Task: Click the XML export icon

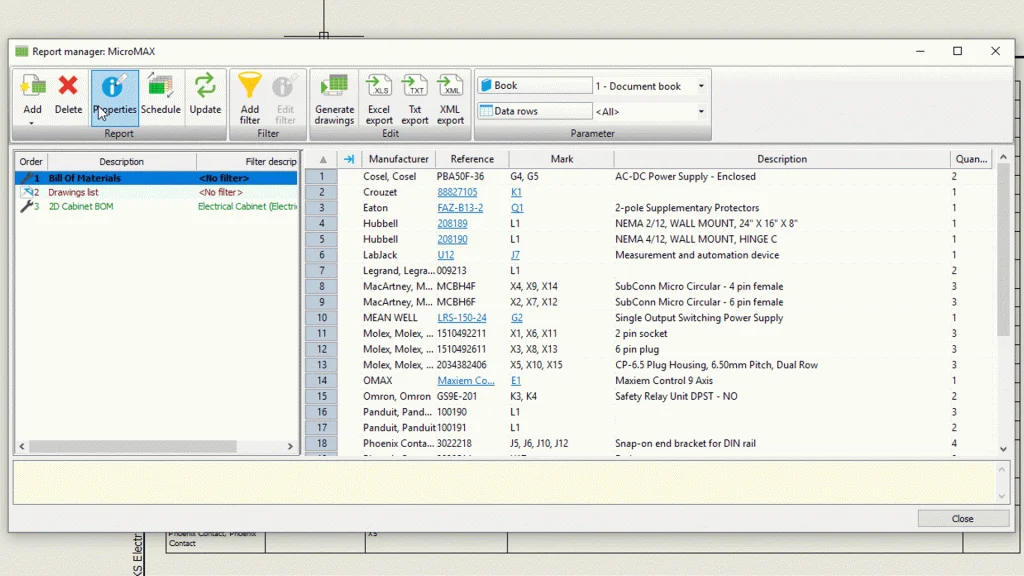Action: pyautogui.click(x=450, y=88)
